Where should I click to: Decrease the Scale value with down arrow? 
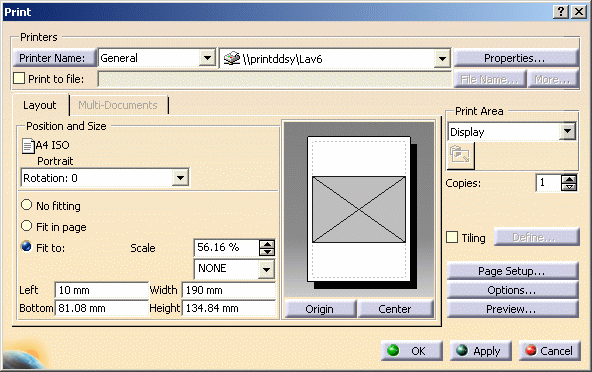(267, 252)
